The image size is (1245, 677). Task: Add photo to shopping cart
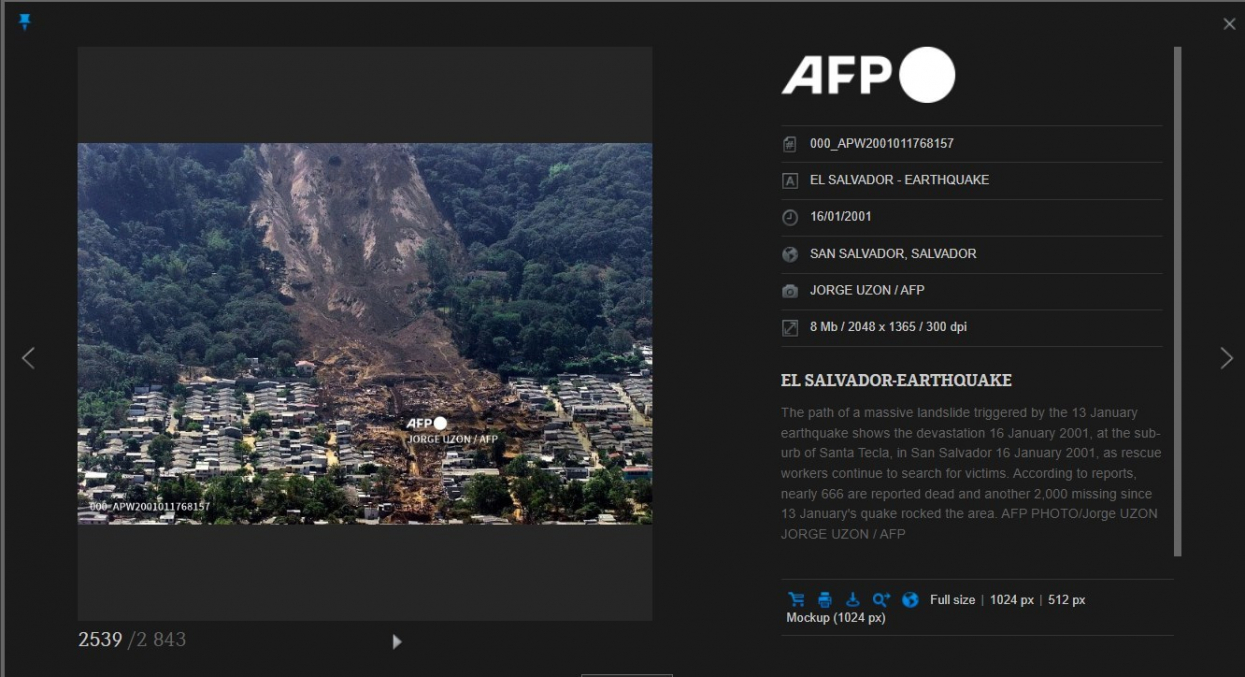(x=796, y=600)
